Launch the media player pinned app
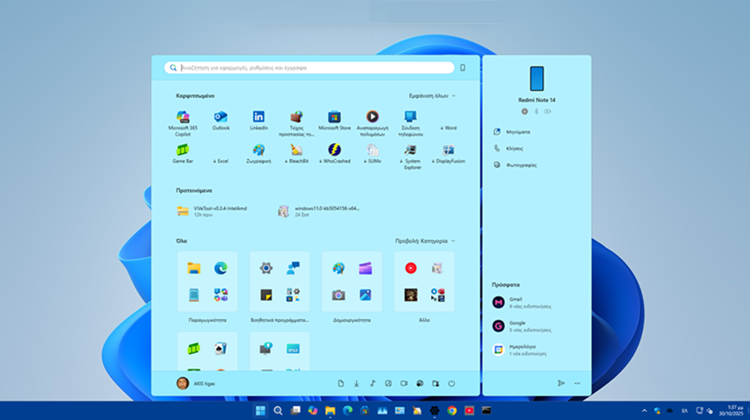Viewport: 750px width, 420px height. click(x=372, y=123)
